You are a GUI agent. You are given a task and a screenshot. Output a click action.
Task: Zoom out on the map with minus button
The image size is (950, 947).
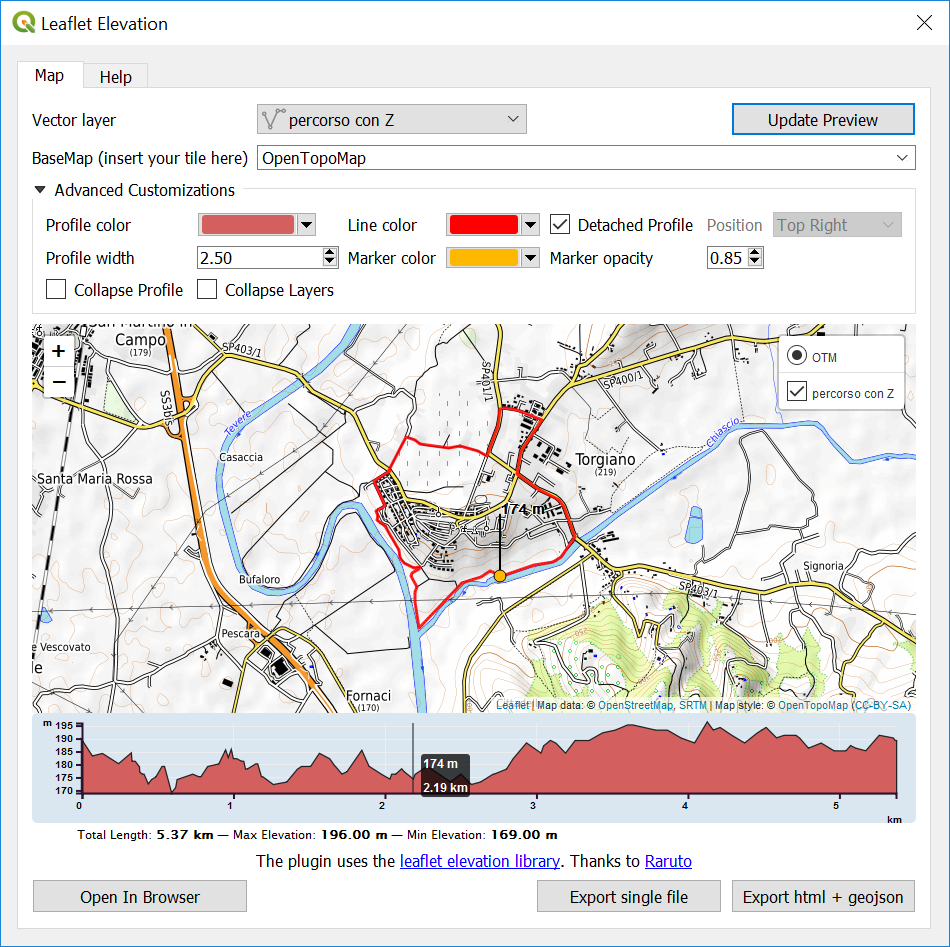59,382
